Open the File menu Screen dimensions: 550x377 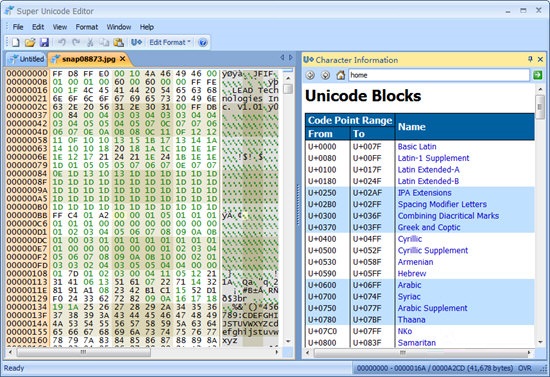click(18, 27)
